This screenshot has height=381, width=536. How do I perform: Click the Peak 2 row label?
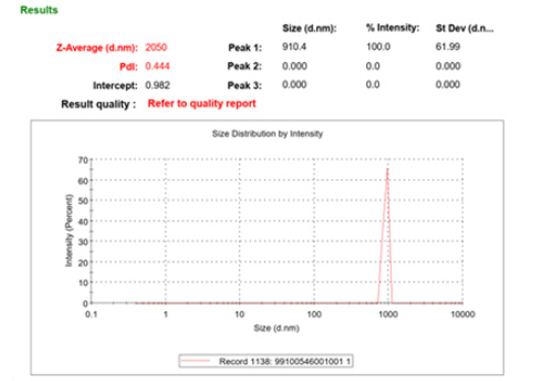click(x=245, y=66)
